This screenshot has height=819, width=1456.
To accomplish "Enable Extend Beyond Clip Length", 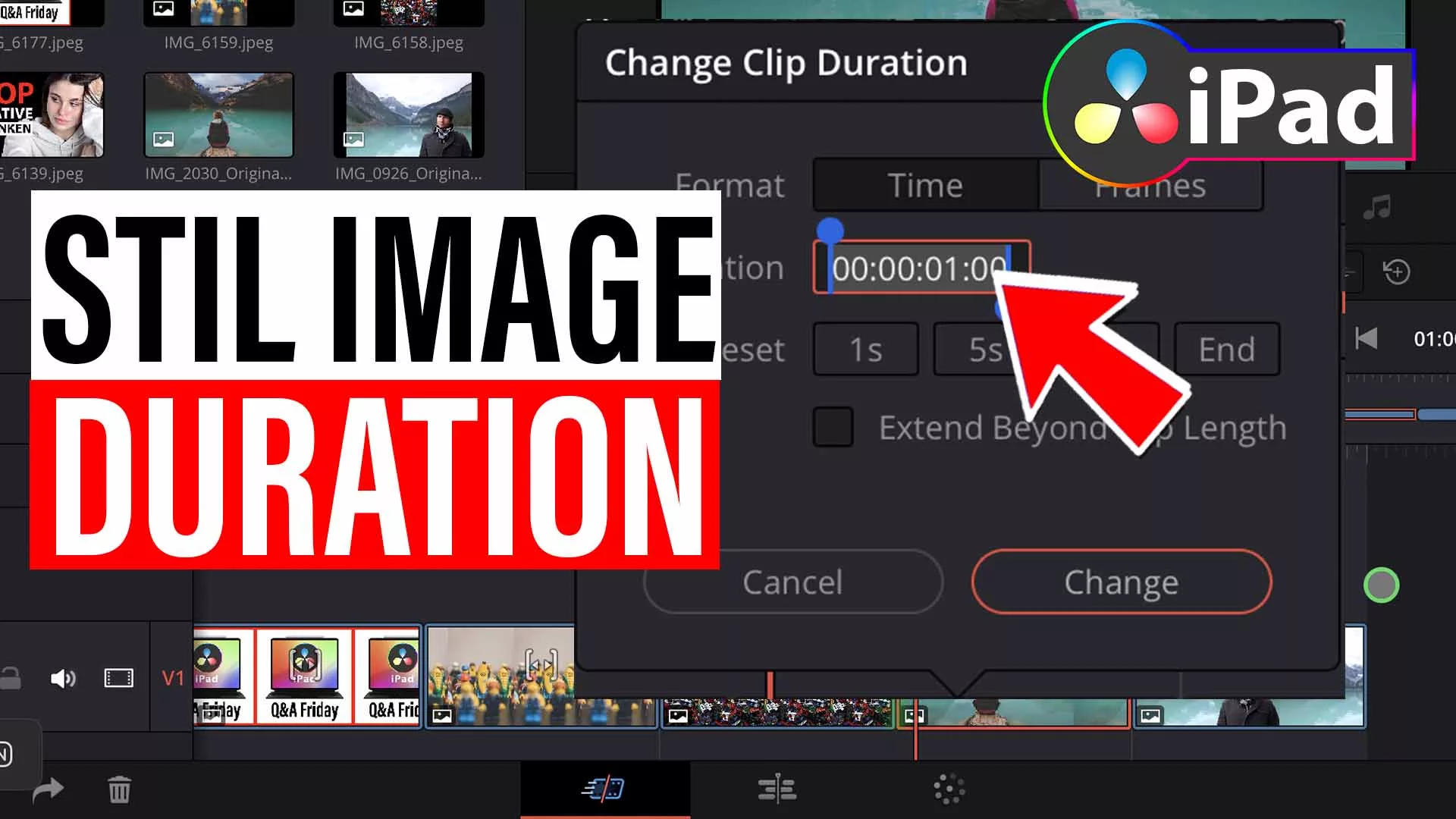I will pos(832,427).
